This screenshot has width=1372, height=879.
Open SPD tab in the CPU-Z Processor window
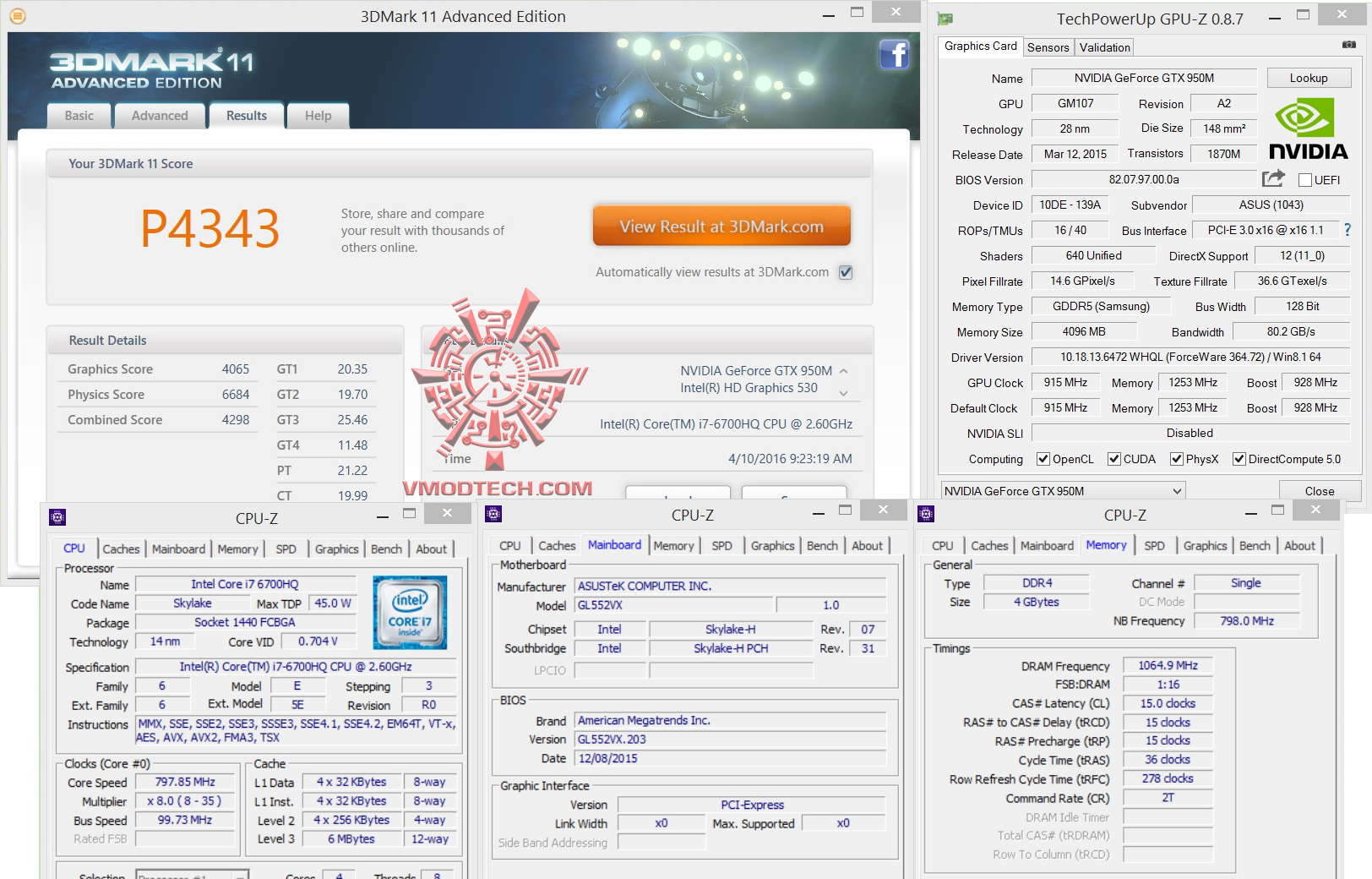click(x=286, y=549)
